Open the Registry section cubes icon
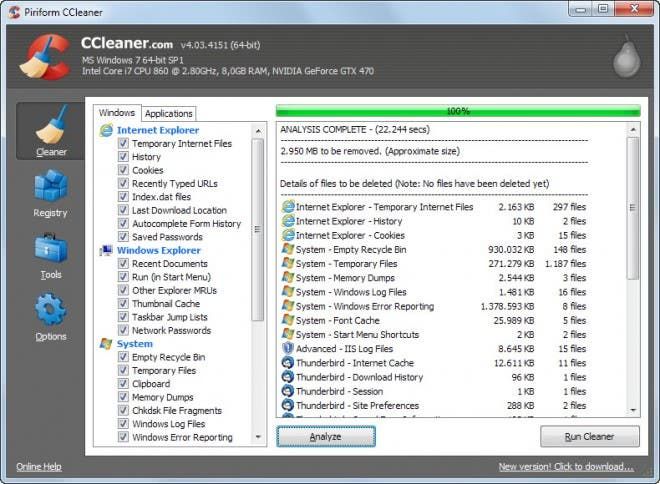660x484 pixels. tap(51, 185)
